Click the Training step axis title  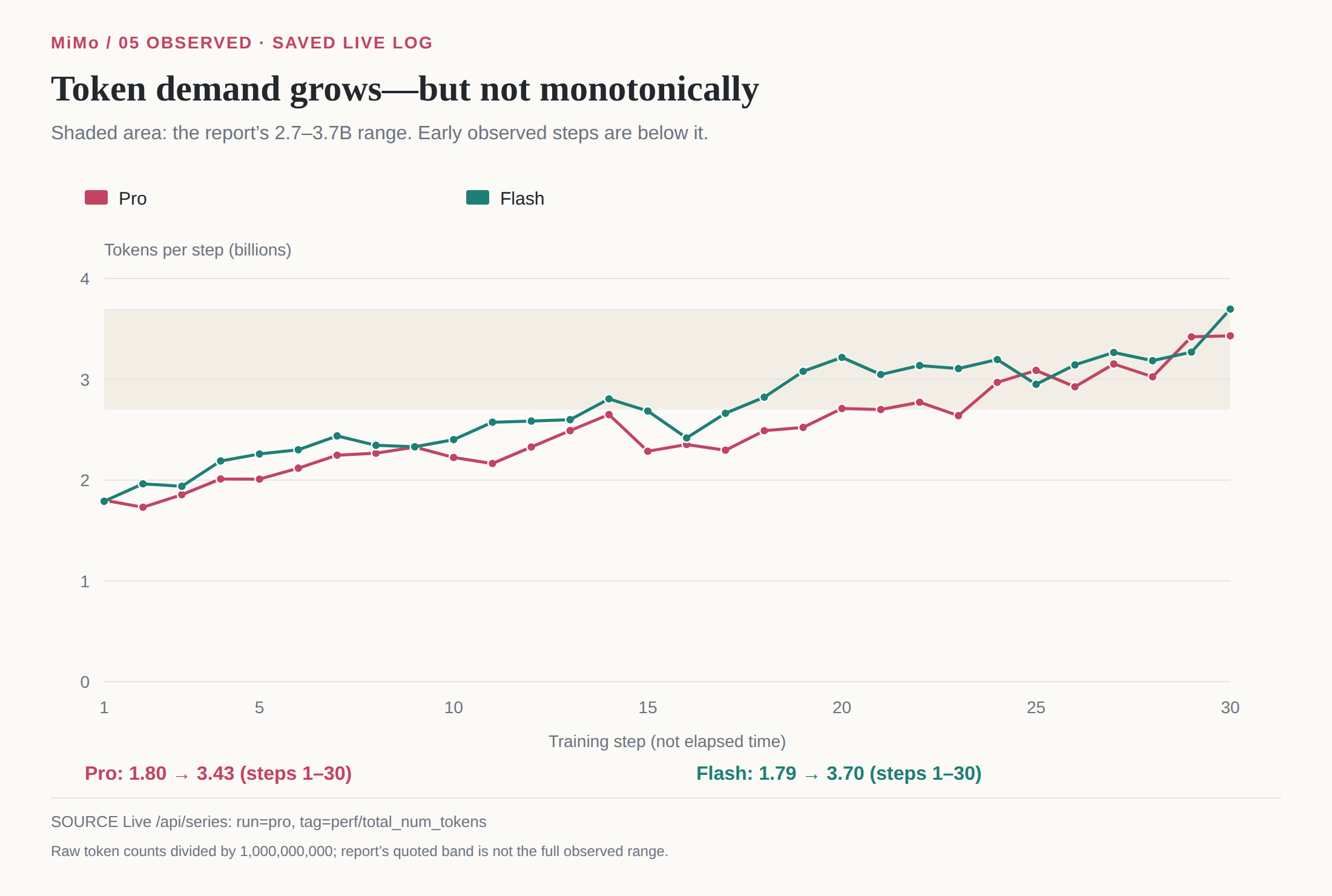(667, 741)
